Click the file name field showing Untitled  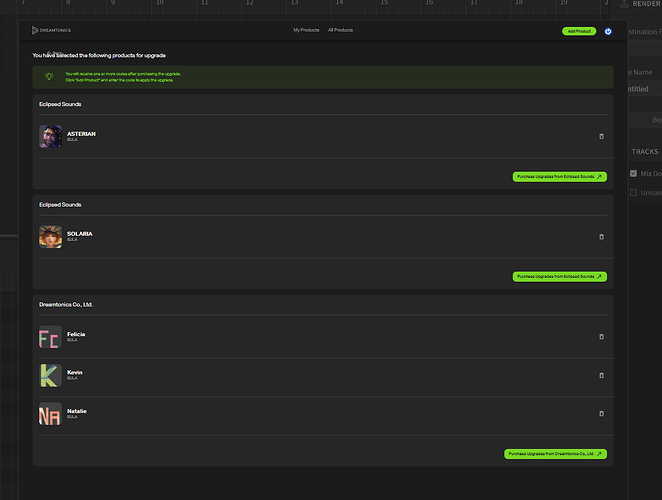point(645,89)
